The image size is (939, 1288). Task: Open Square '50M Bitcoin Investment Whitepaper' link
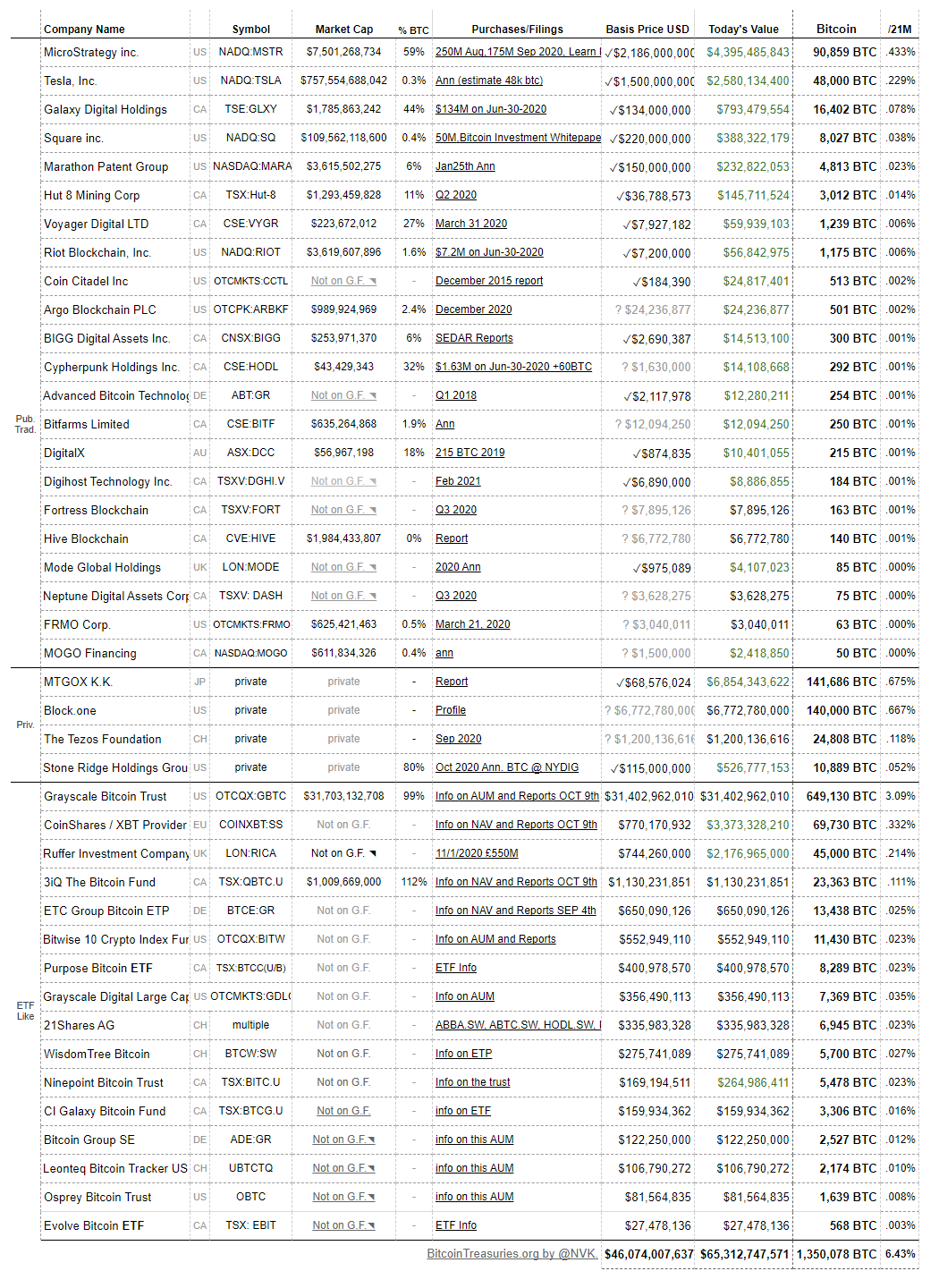click(518, 138)
